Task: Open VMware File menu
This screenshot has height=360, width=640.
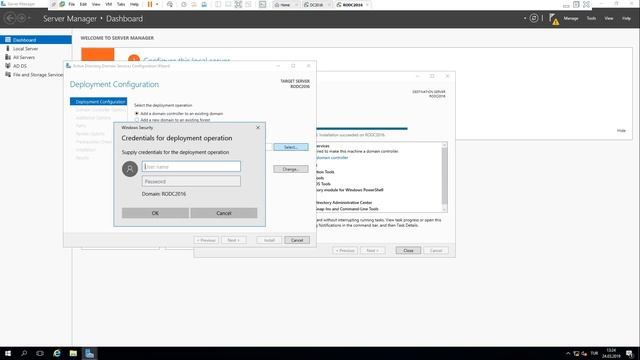Action: (71, 4)
